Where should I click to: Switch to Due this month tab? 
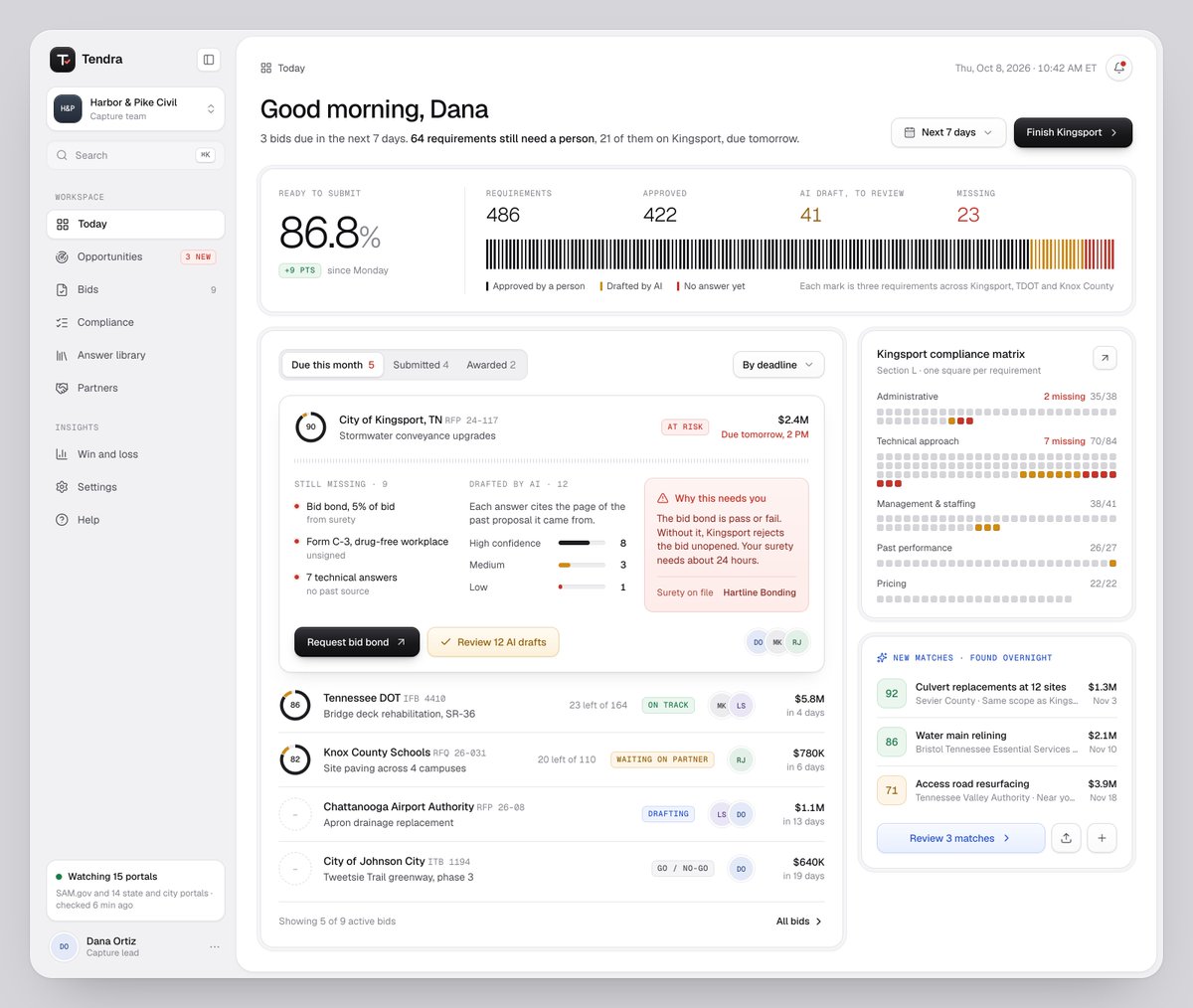click(333, 365)
